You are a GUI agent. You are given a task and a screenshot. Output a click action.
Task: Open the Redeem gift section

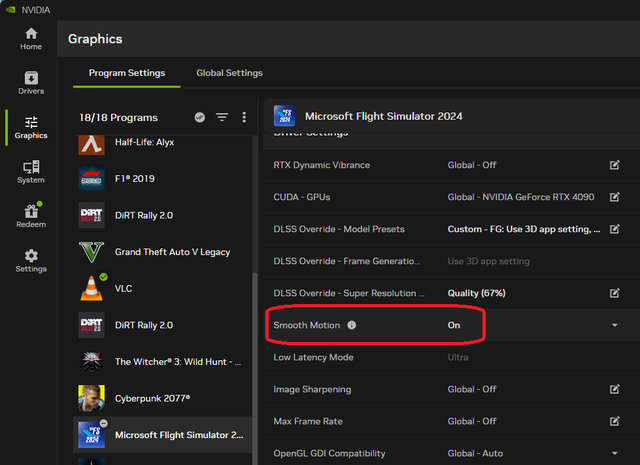pos(31,216)
